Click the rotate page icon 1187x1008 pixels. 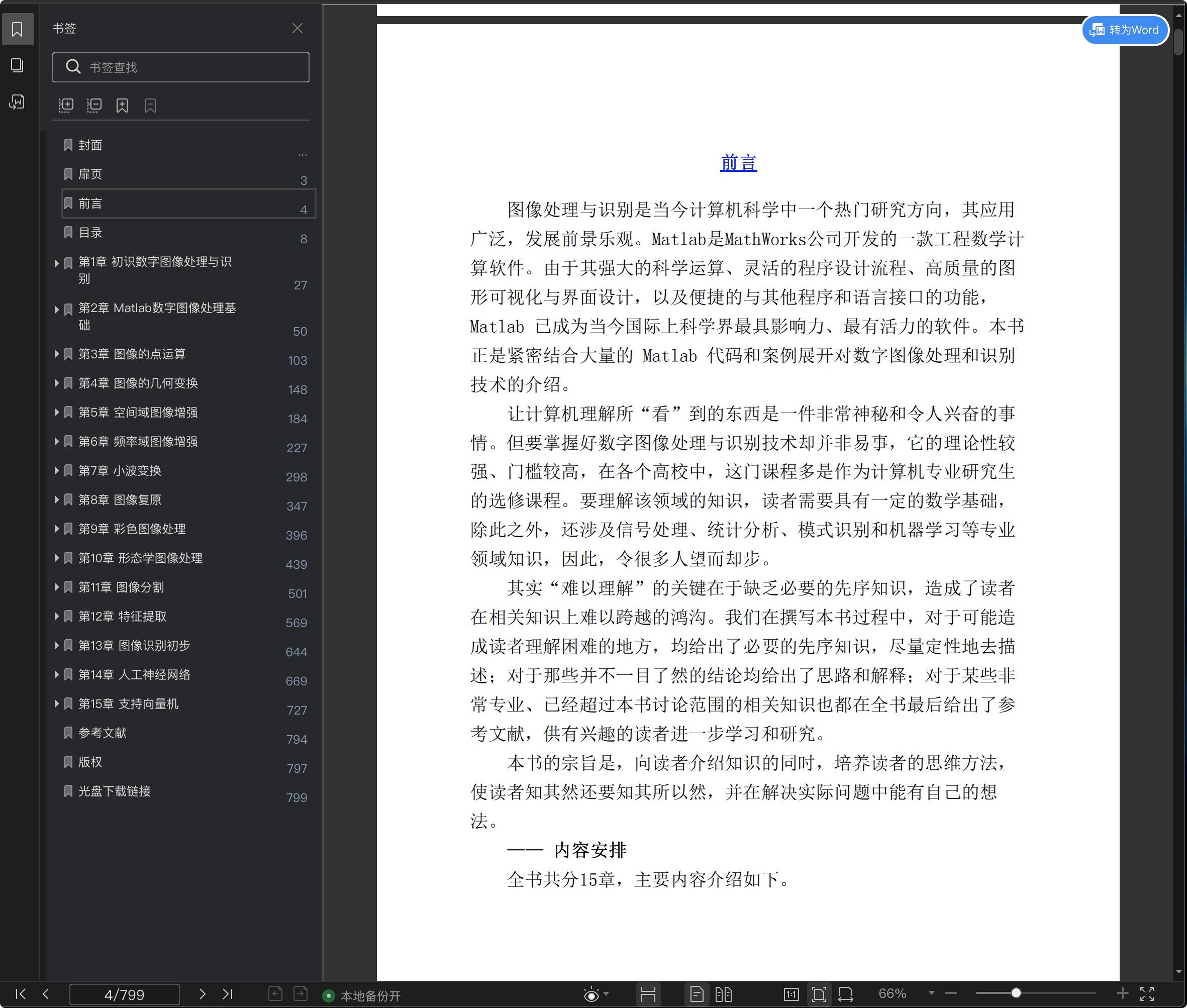tap(846, 994)
